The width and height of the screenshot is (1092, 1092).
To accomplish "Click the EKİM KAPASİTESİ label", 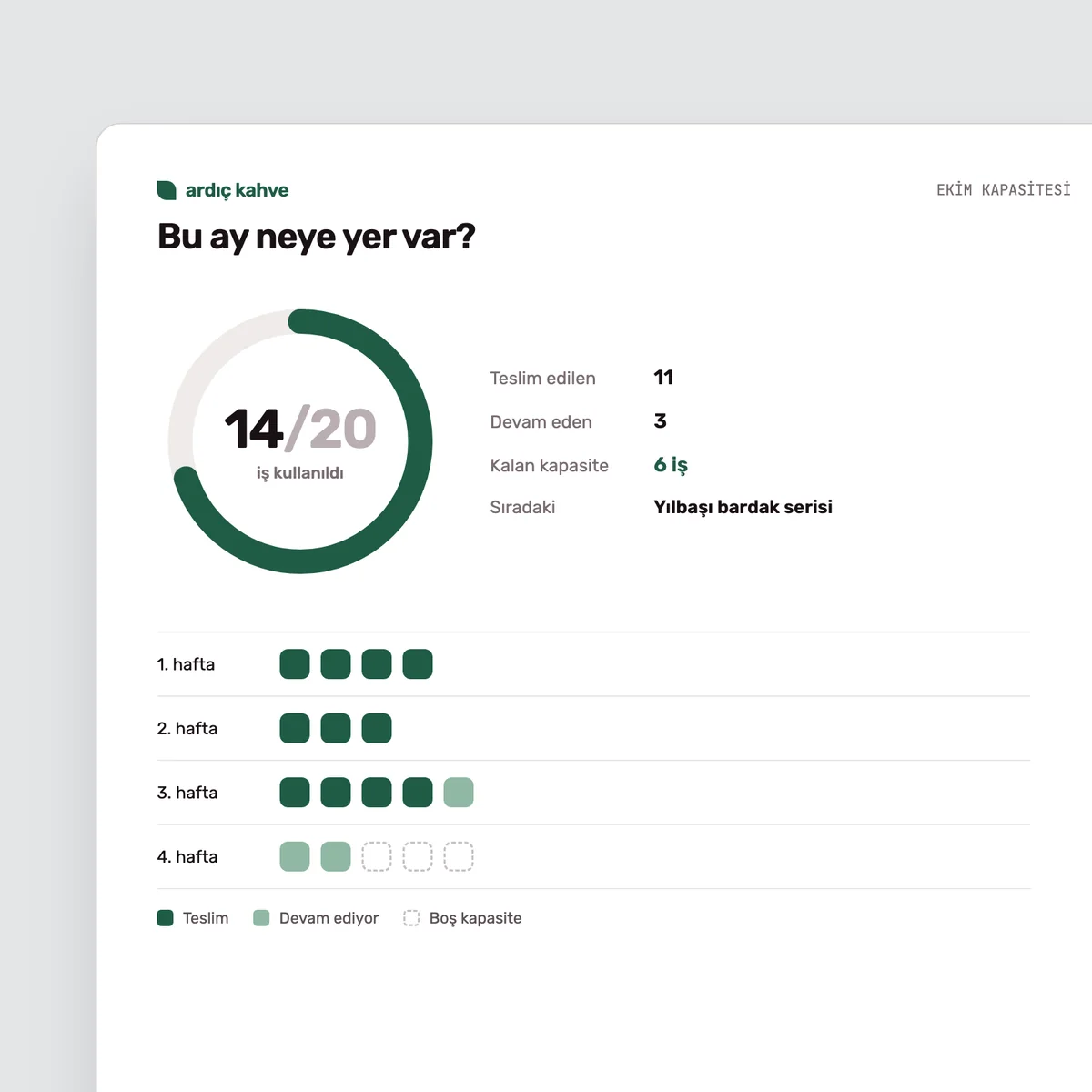I will [1004, 189].
